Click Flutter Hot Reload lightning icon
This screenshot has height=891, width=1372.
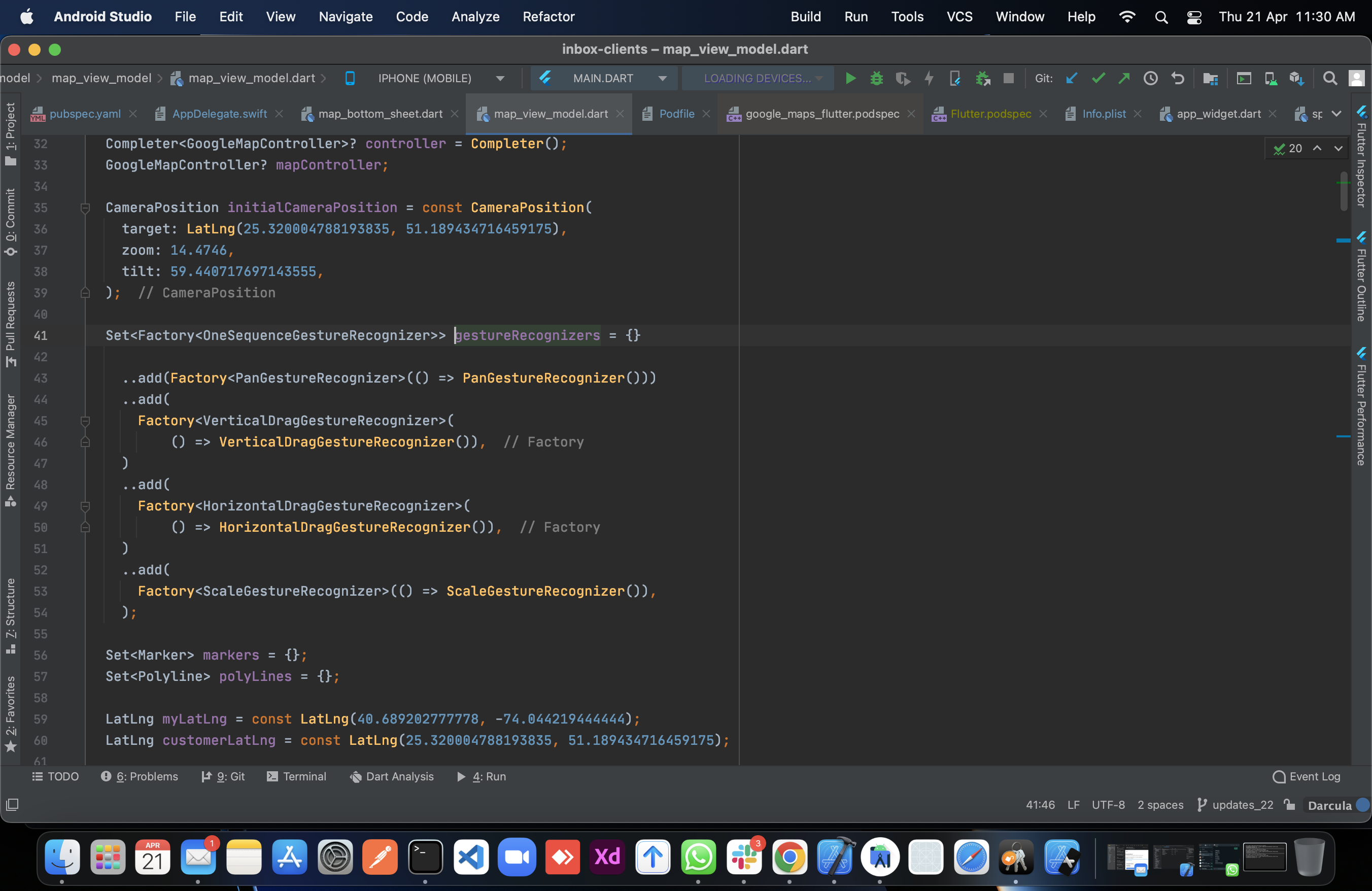[929, 78]
